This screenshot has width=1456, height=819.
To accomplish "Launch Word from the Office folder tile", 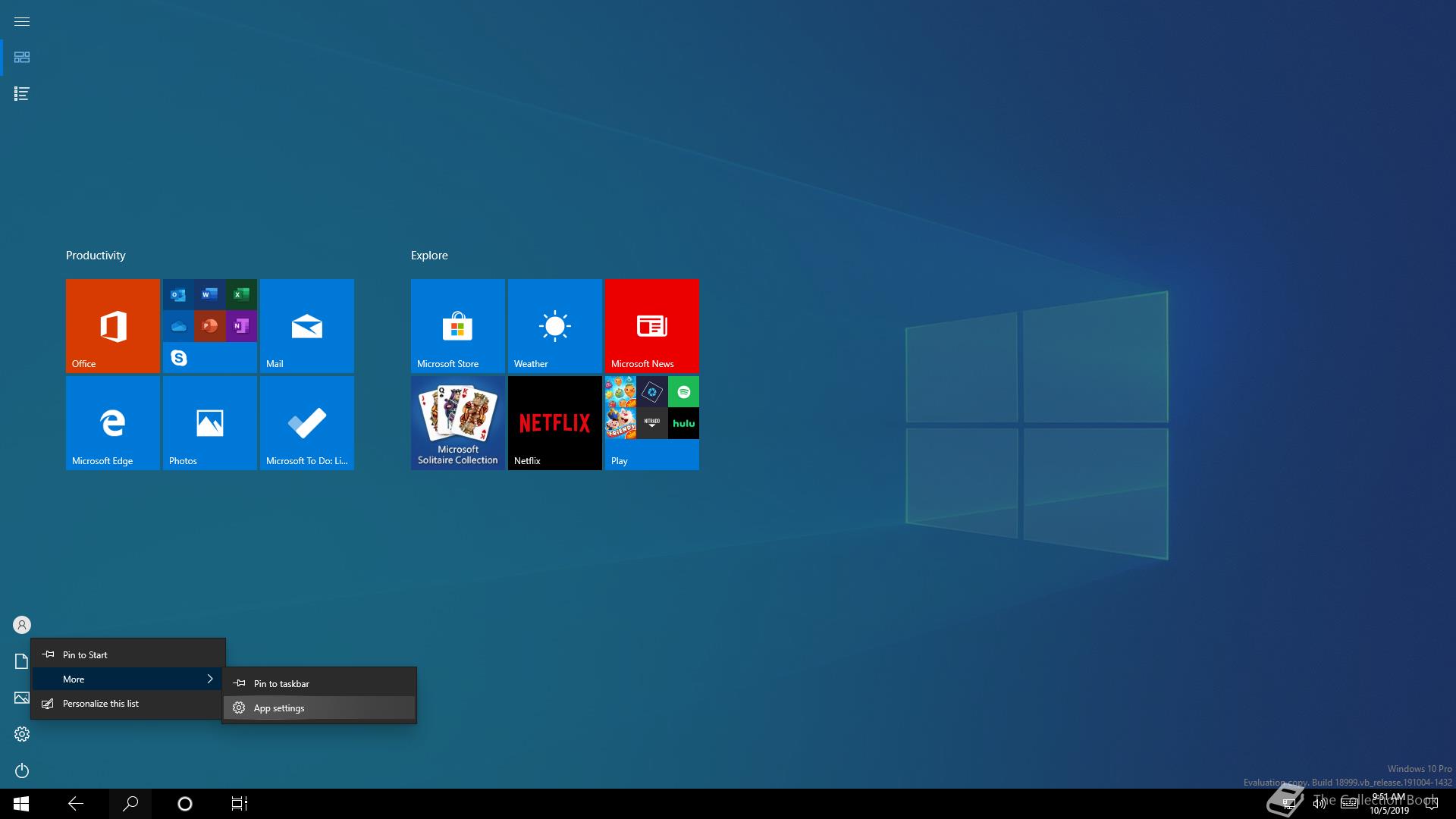I will point(210,294).
